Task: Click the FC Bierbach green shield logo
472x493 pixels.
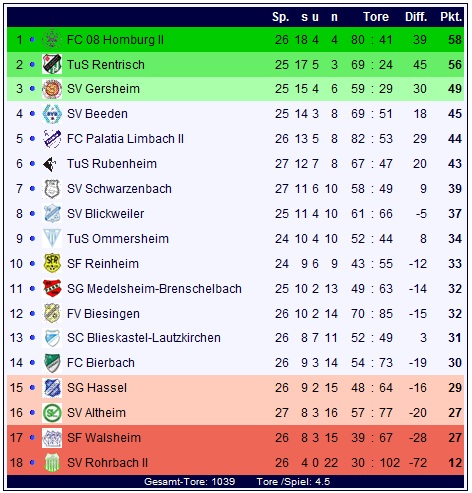Action: pos(52,363)
